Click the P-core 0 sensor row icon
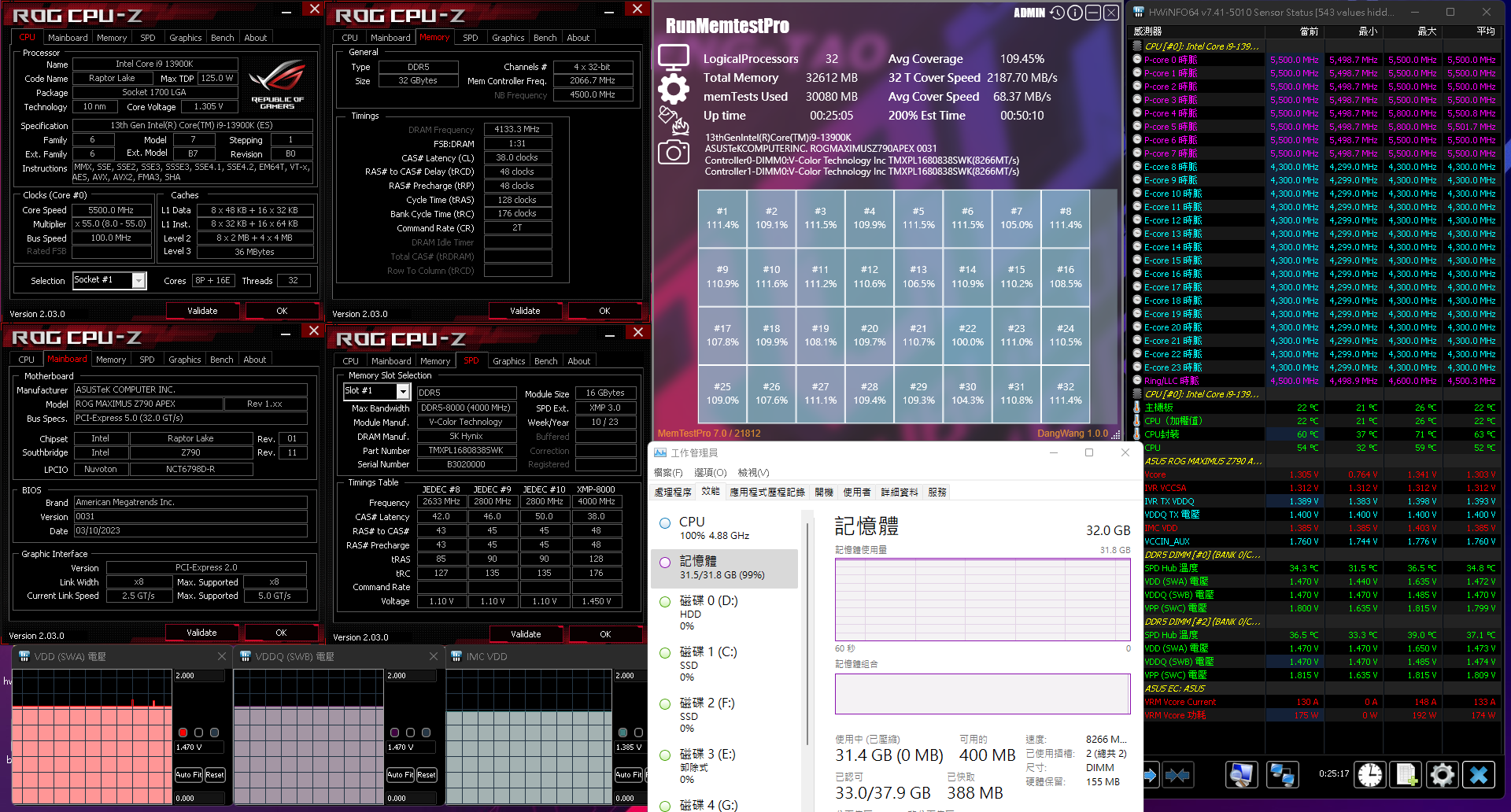The image size is (1511, 812). pyautogui.click(x=1137, y=60)
